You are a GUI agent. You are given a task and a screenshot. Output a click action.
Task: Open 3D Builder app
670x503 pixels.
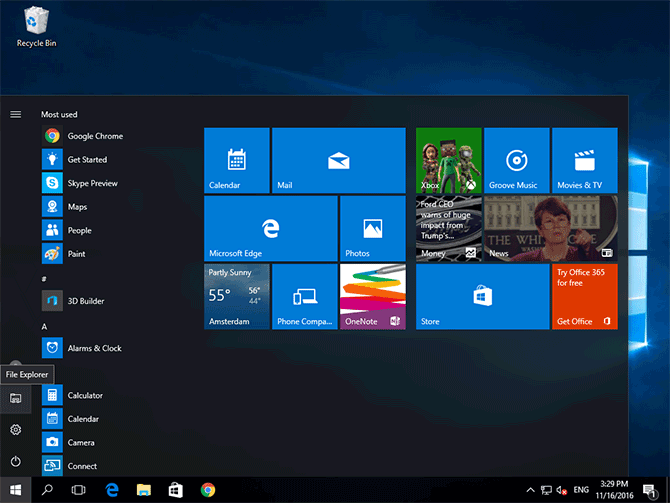[73, 301]
